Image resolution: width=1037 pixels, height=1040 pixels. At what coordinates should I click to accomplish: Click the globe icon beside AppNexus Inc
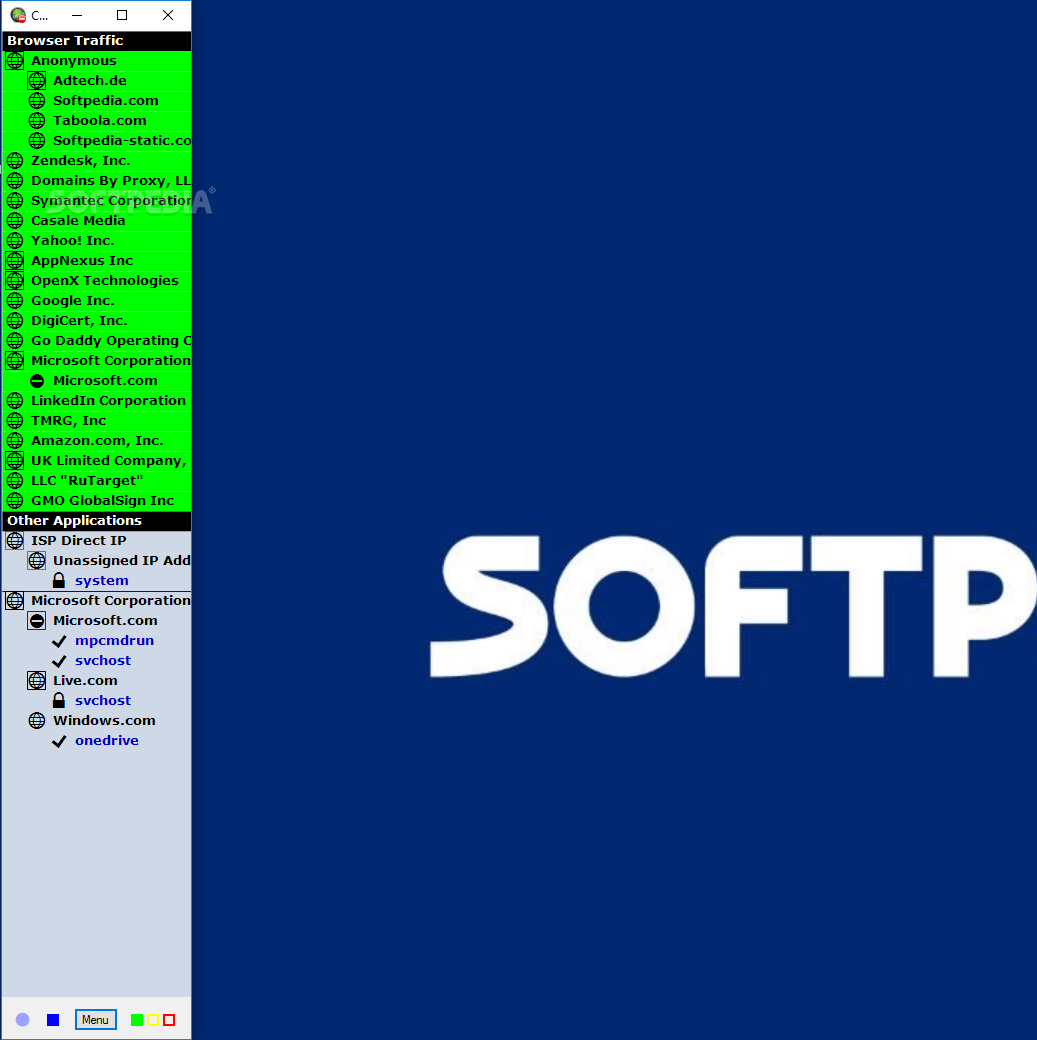pyautogui.click(x=15, y=261)
